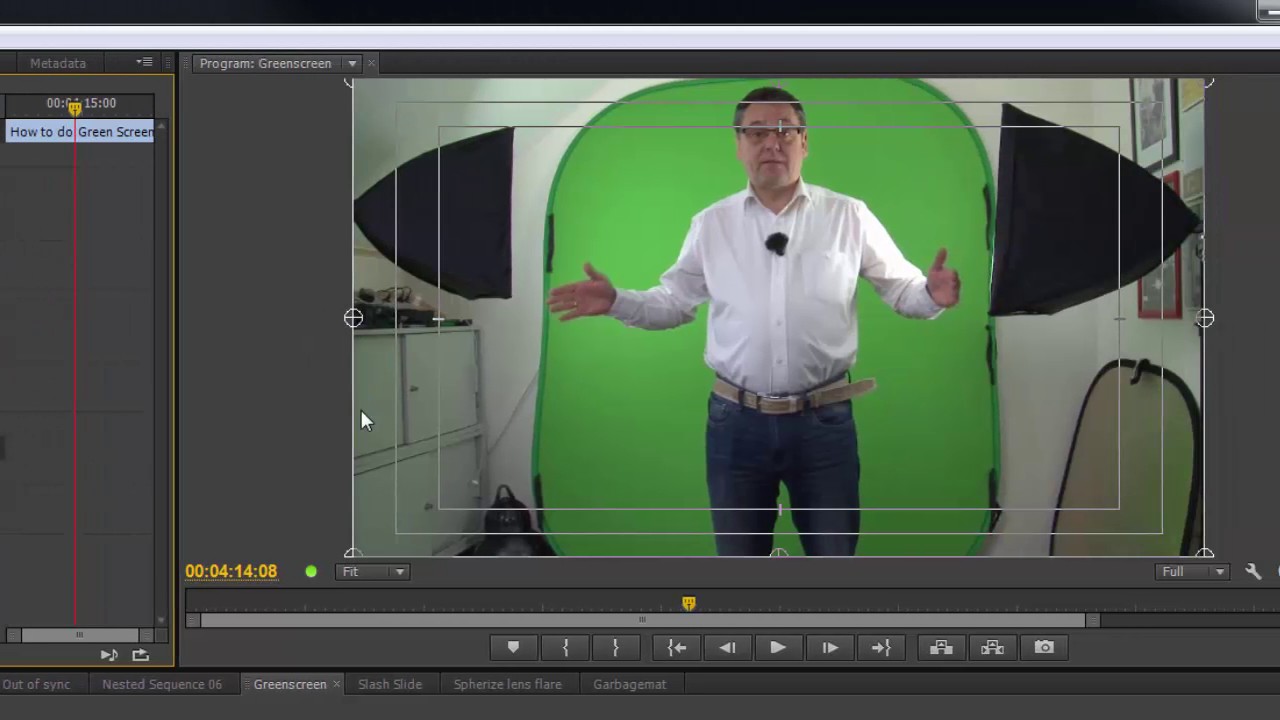Image resolution: width=1280 pixels, height=720 pixels.
Task: Select the Greenscreen timeline tab
Action: pyautogui.click(x=290, y=684)
